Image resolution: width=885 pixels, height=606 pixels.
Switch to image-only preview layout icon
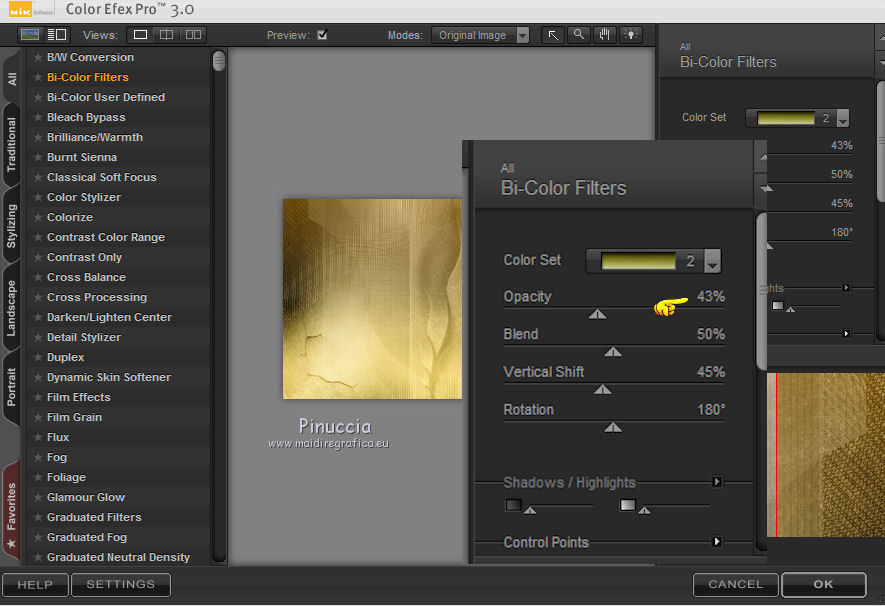click(x=29, y=34)
